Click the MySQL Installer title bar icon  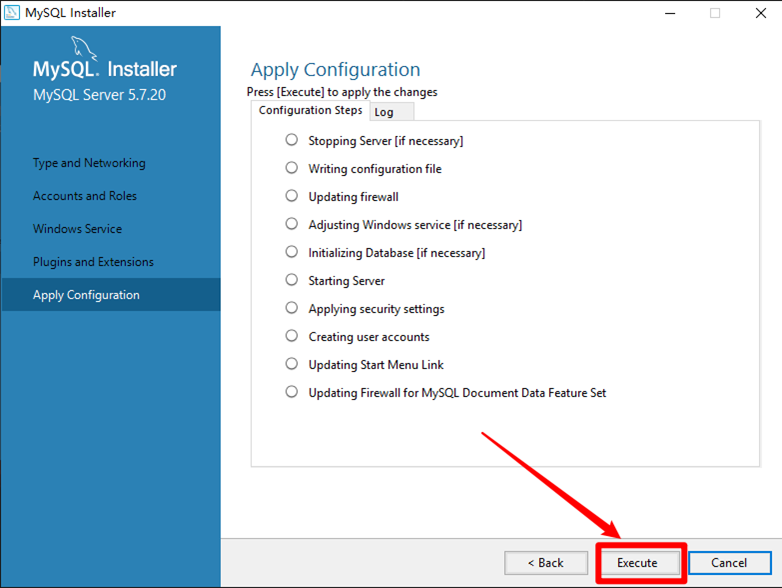tap(12, 12)
